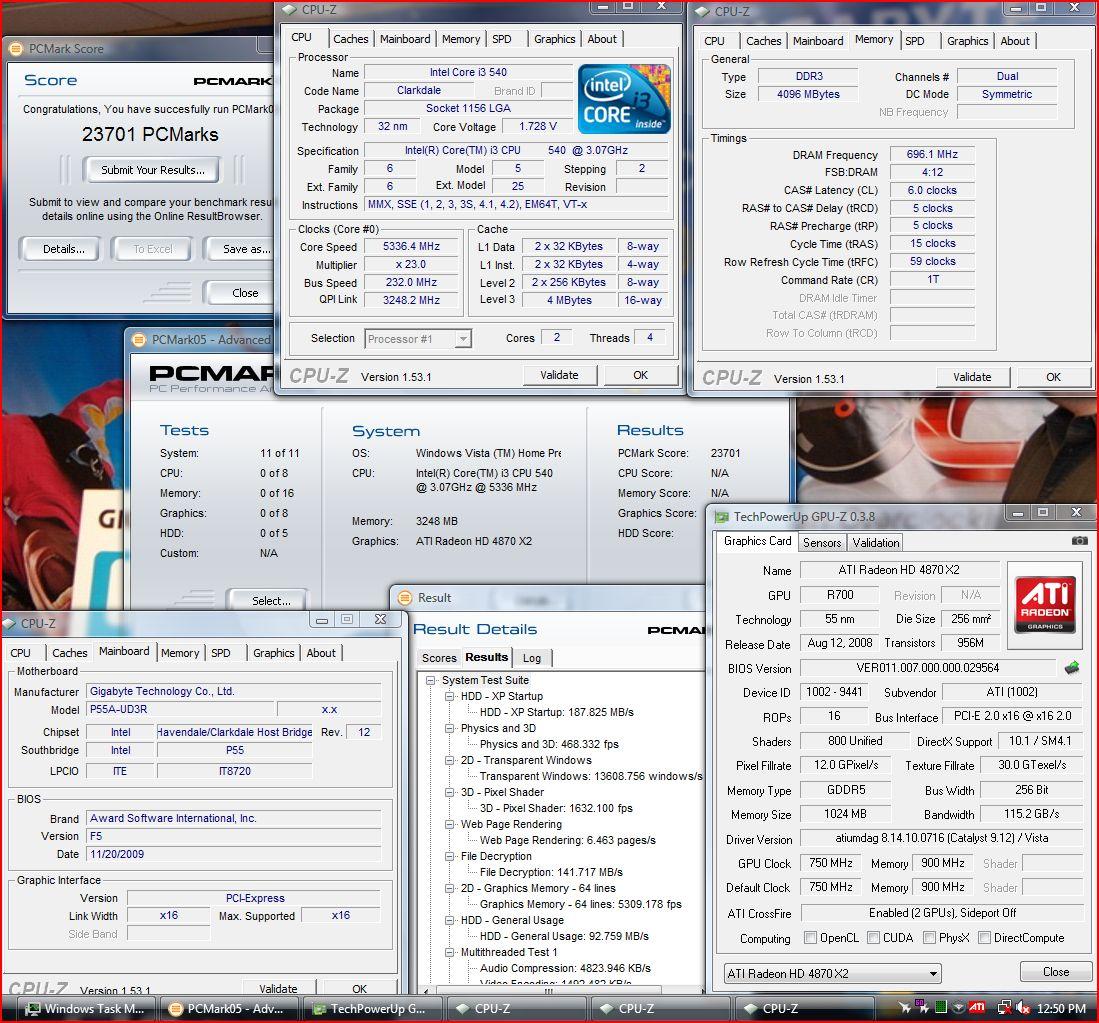Screen dimensions: 1099x1023
Task: Click PCMark05 taskbar button
Action: [x=230, y=1008]
